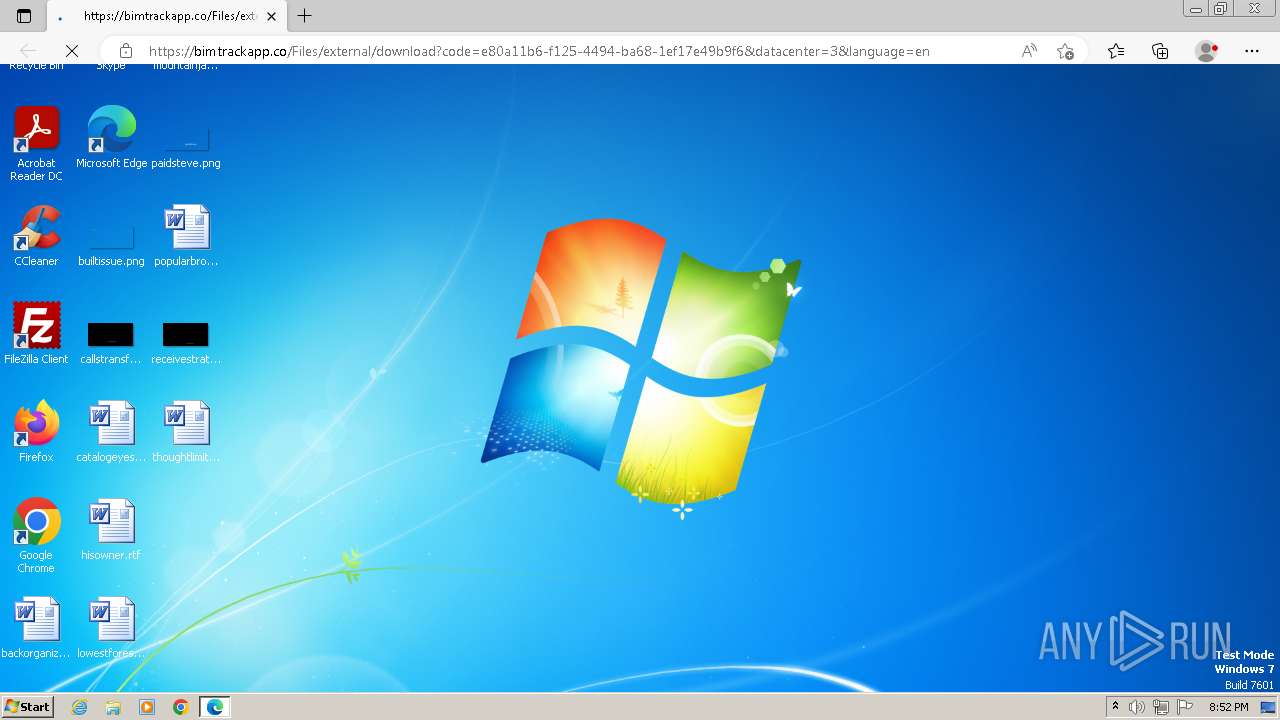Stop loading the page
1280x720 pixels.
pyautogui.click(x=72, y=50)
